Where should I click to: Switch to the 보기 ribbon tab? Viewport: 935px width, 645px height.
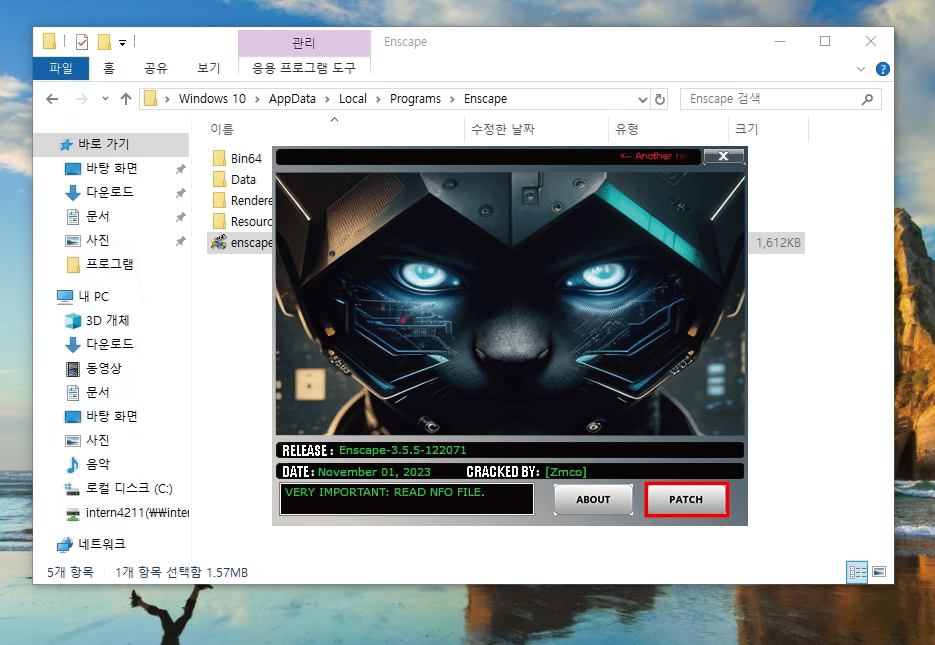(x=209, y=68)
